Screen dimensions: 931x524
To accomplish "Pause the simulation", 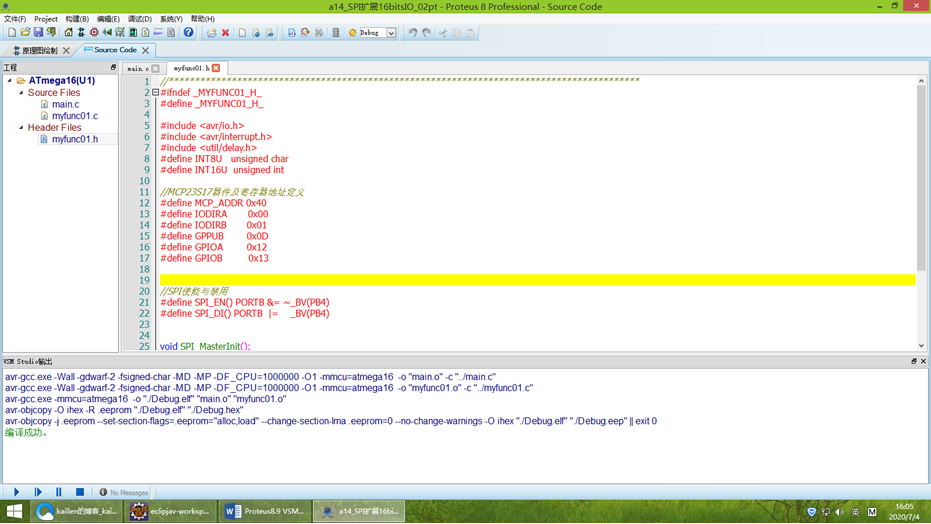I will click(x=59, y=492).
